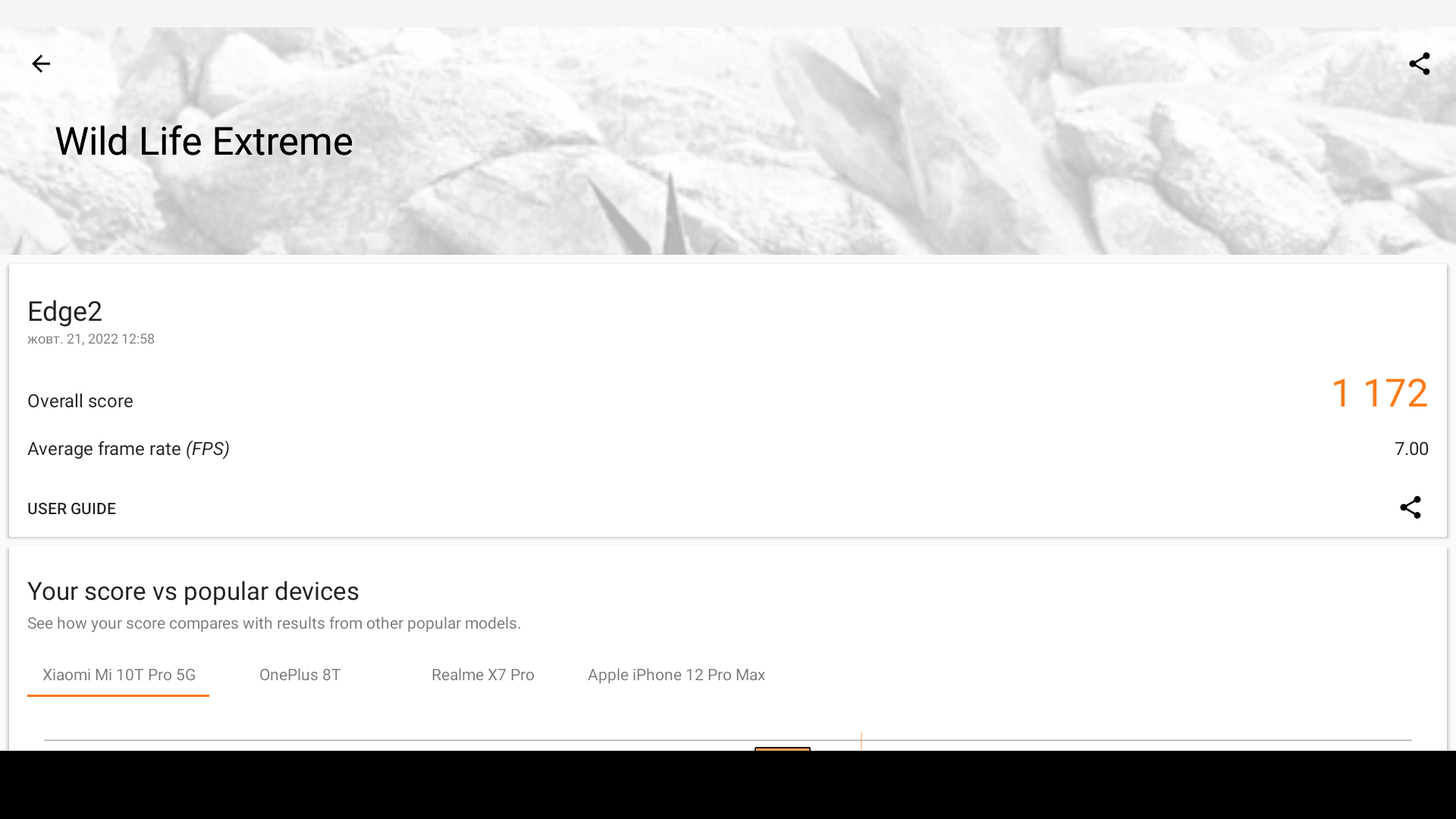The height and width of the screenshot is (819, 1456).
Task: Click the Wild Life Extreme title
Action: tap(204, 142)
